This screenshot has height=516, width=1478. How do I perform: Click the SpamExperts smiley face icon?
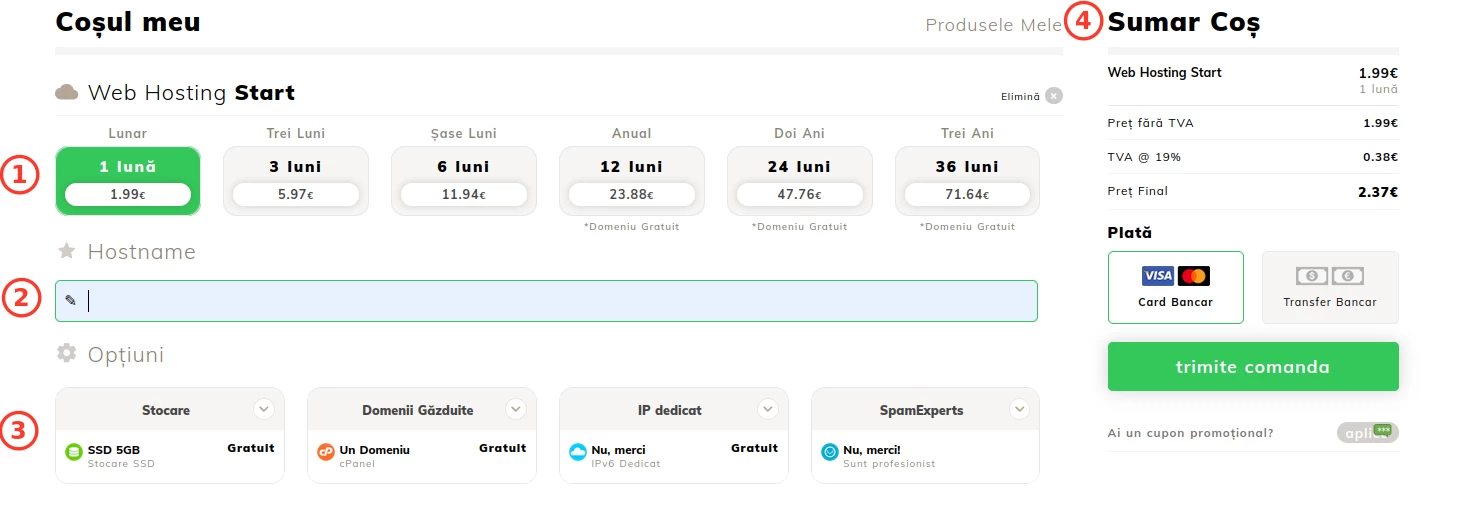pyautogui.click(x=829, y=452)
